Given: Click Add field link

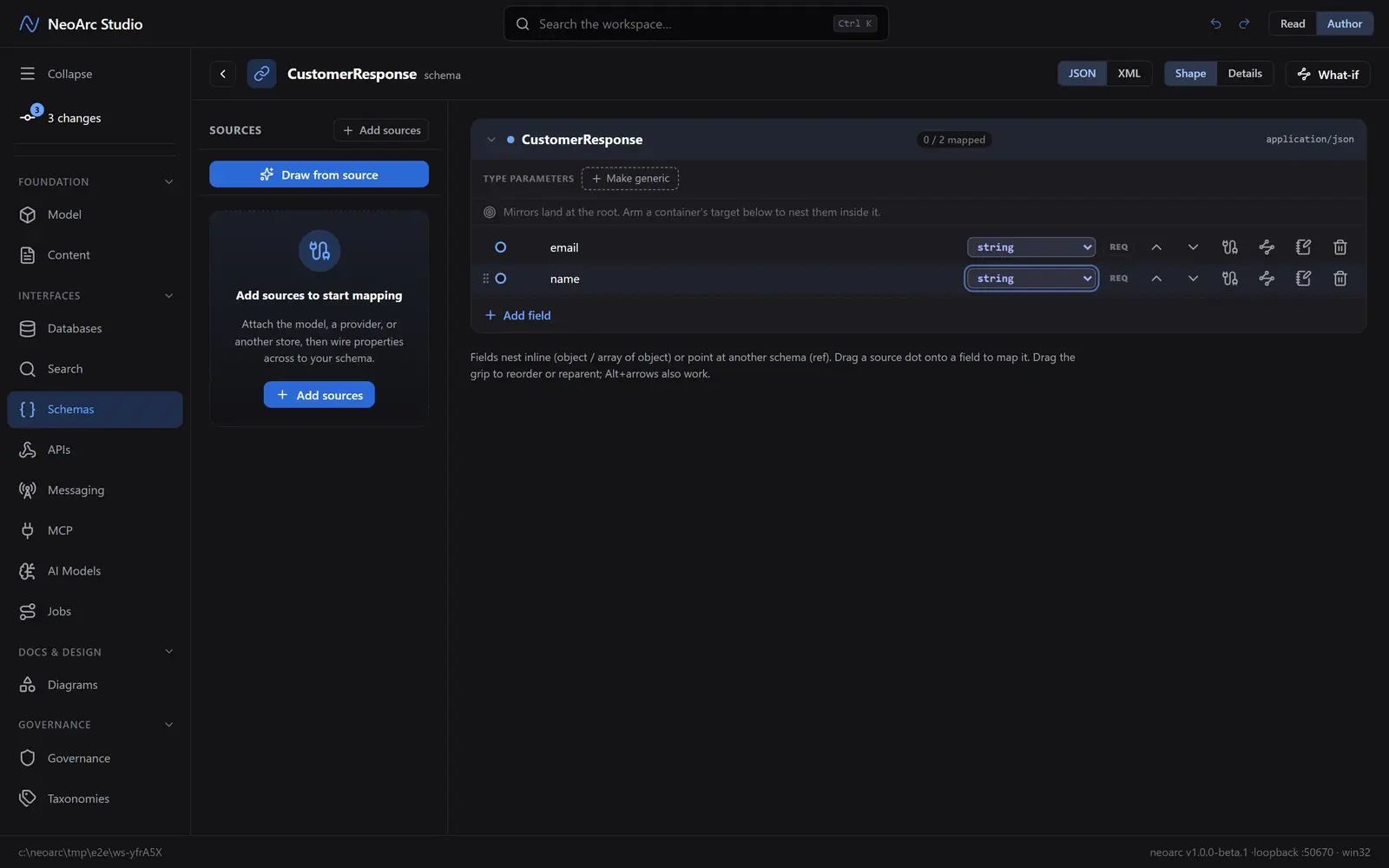Looking at the screenshot, I should (x=518, y=315).
